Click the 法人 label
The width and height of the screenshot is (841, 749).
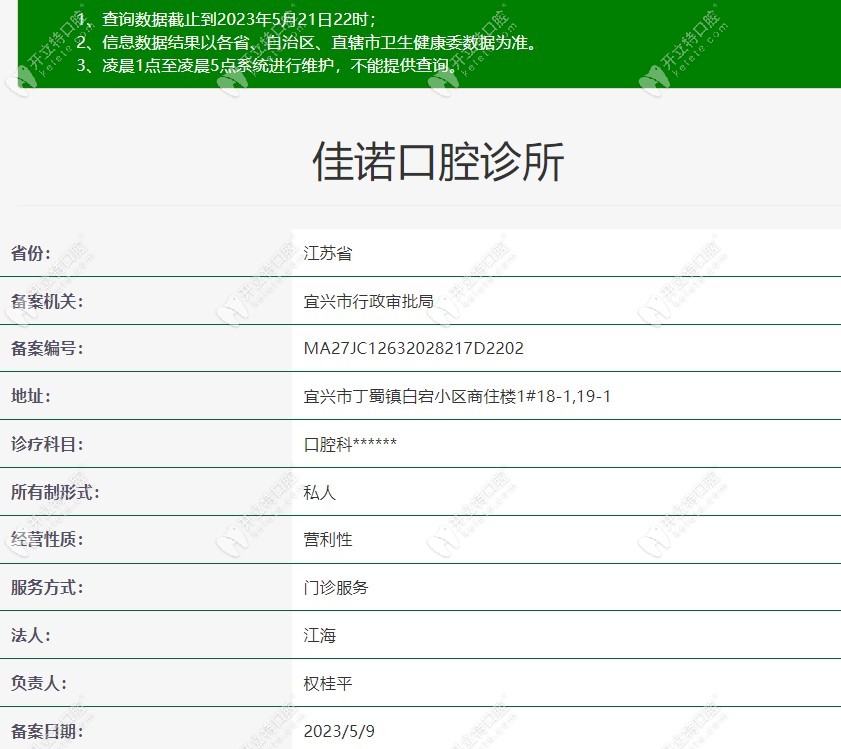31,635
